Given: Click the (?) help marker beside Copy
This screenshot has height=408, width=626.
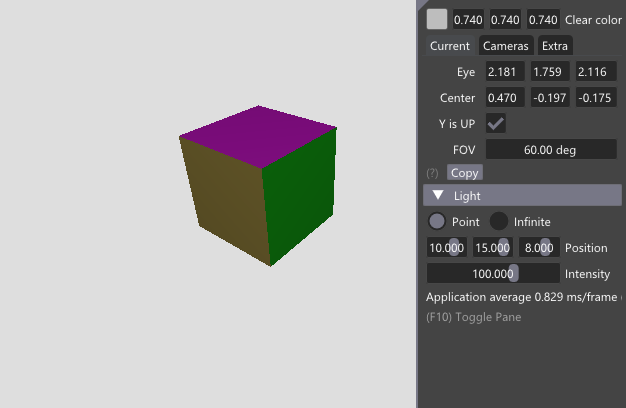Looking at the screenshot, I should (x=433, y=173).
